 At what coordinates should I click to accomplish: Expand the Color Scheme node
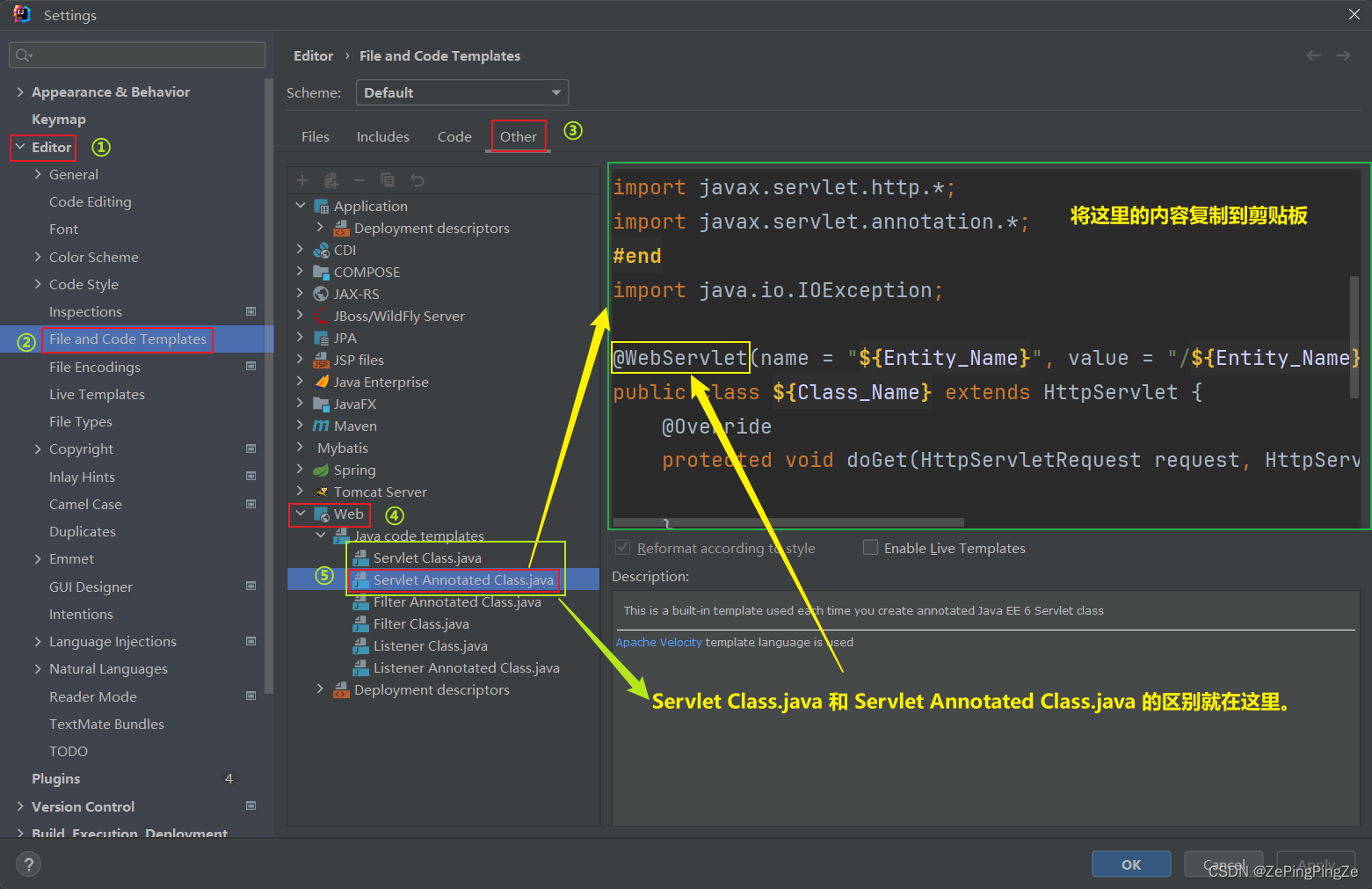pos(38,257)
